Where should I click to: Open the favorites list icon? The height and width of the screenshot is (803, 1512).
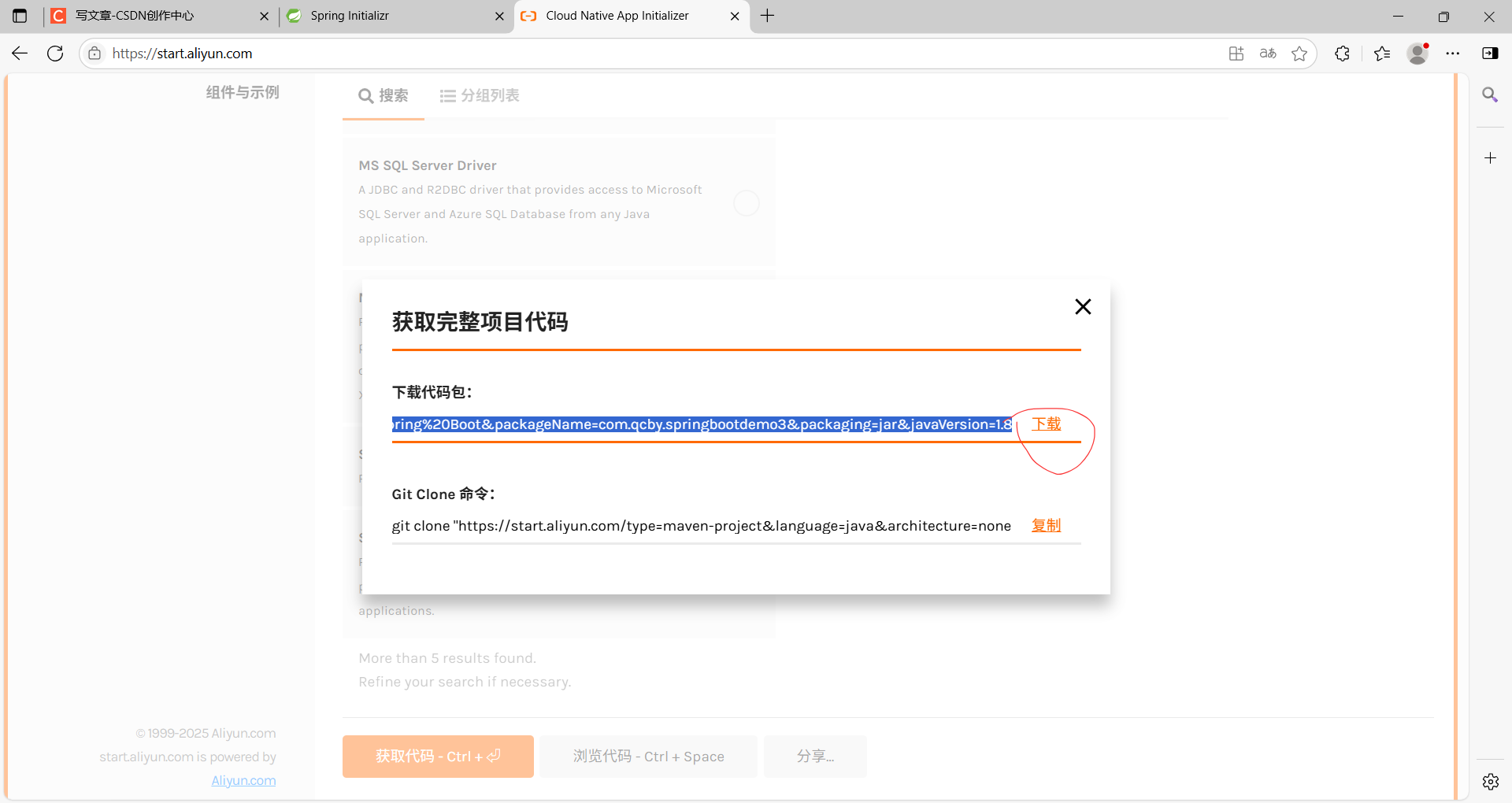point(1382,54)
